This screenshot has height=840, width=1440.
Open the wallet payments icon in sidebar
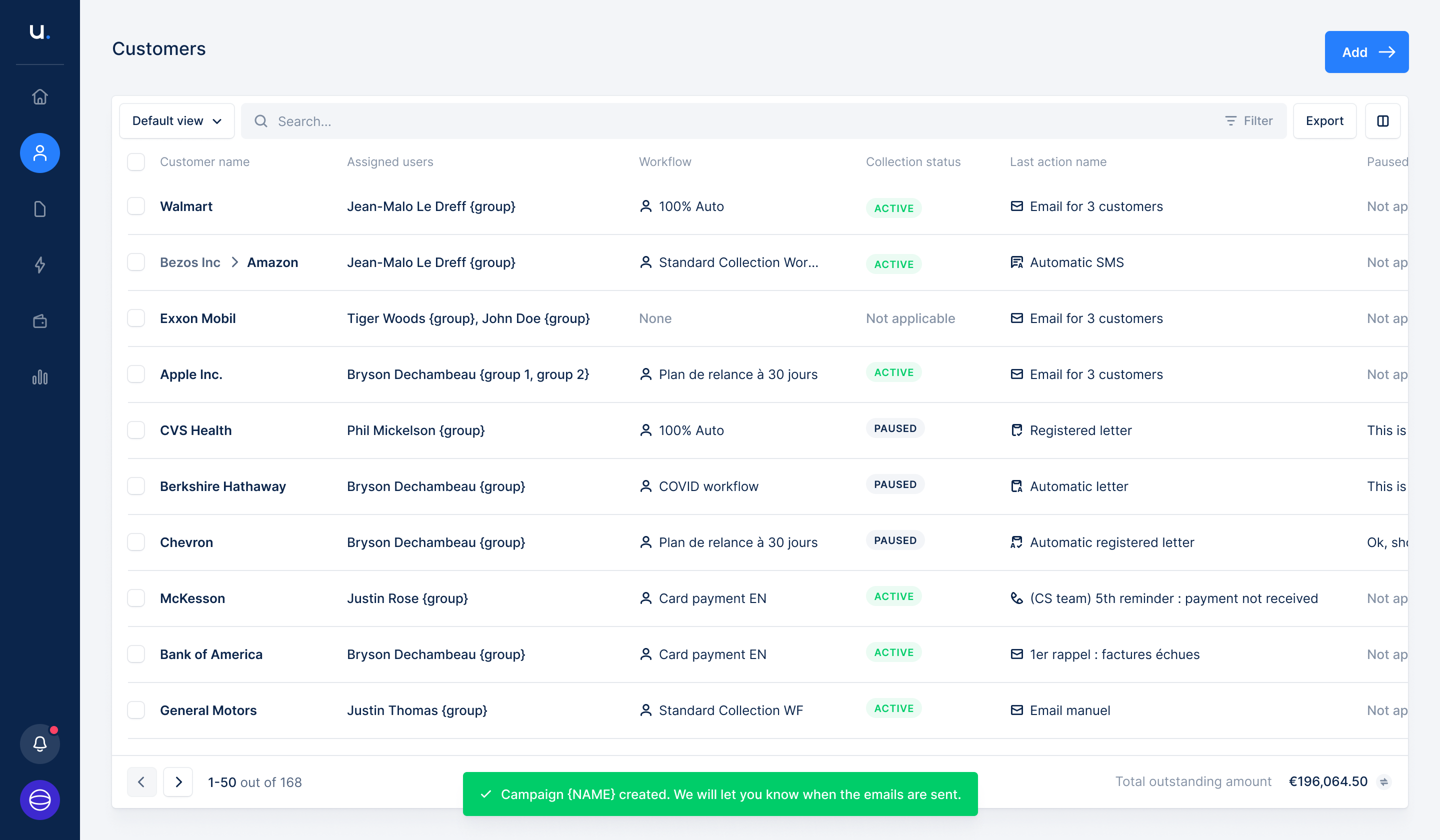pos(39,321)
